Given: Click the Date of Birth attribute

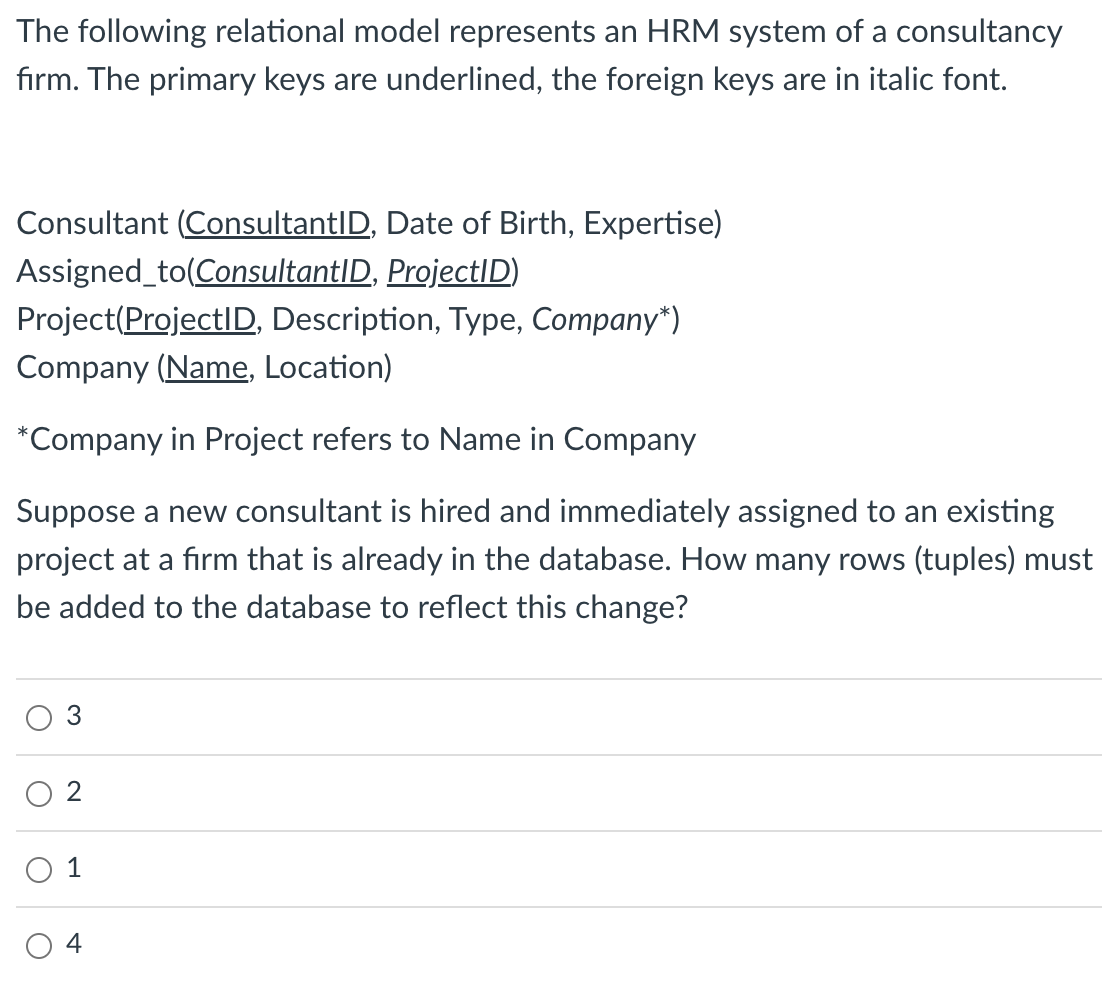Looking at the screenshot, I should coord(477,223).
